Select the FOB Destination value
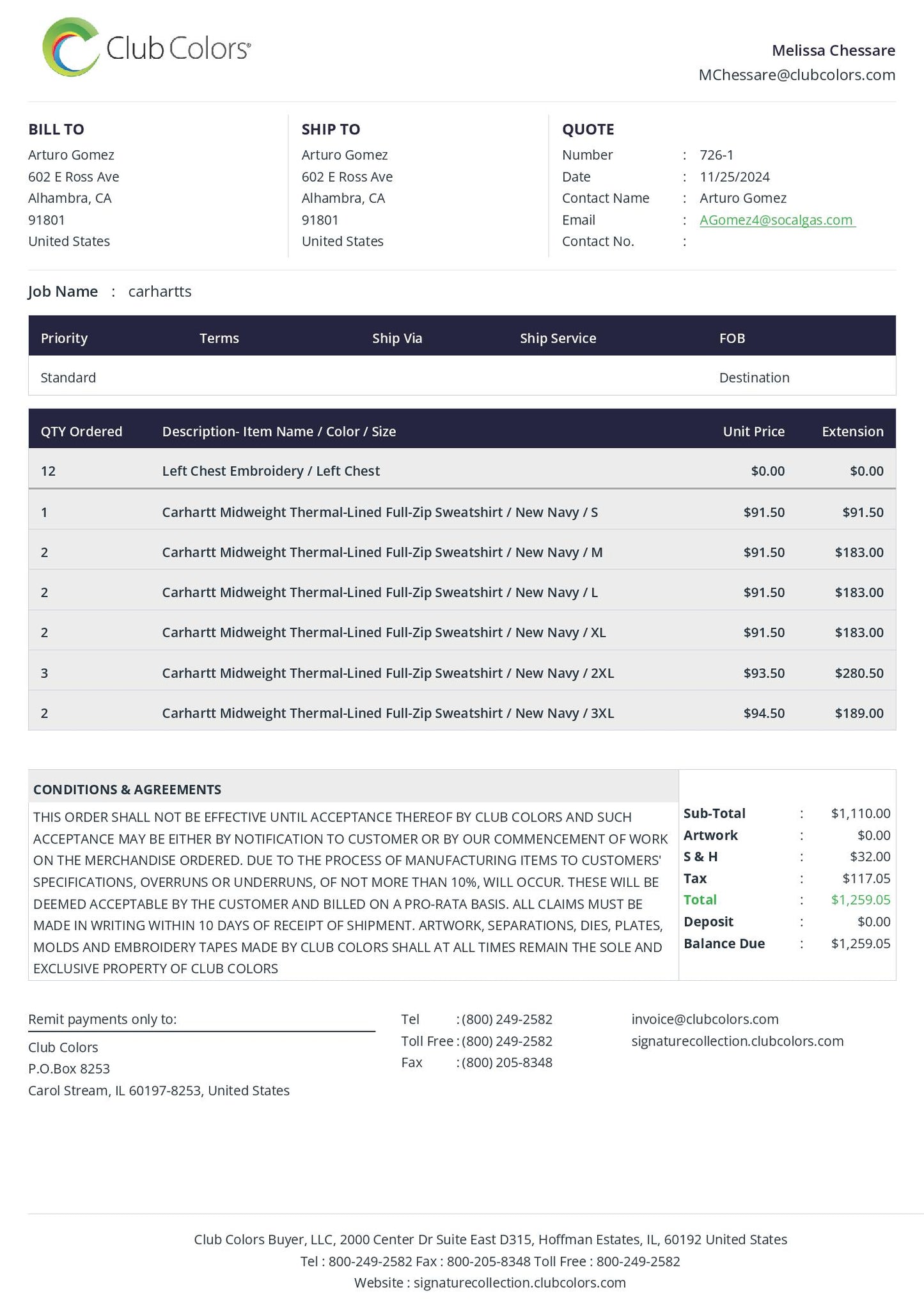 tap(754, 378)
